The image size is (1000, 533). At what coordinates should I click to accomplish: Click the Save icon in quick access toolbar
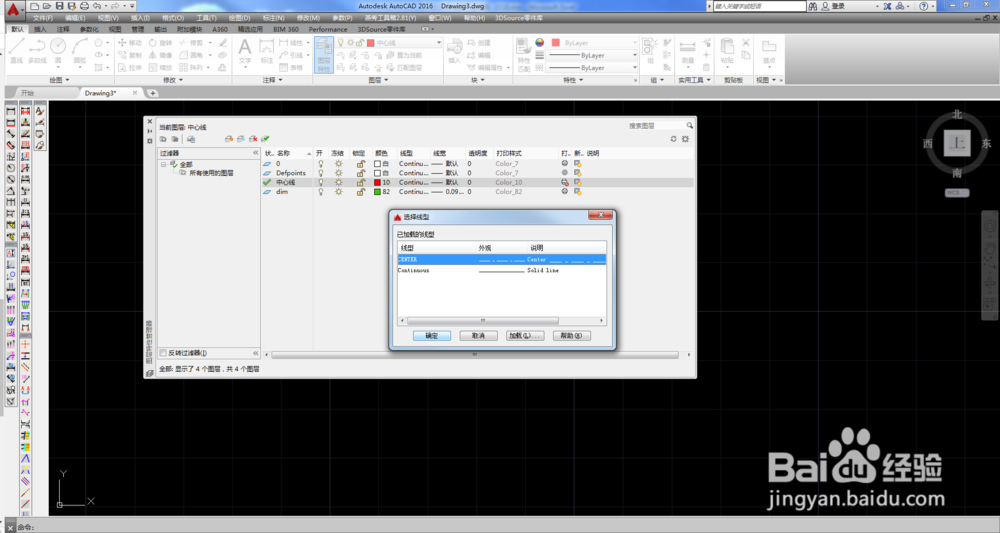(x=59, y=6)
